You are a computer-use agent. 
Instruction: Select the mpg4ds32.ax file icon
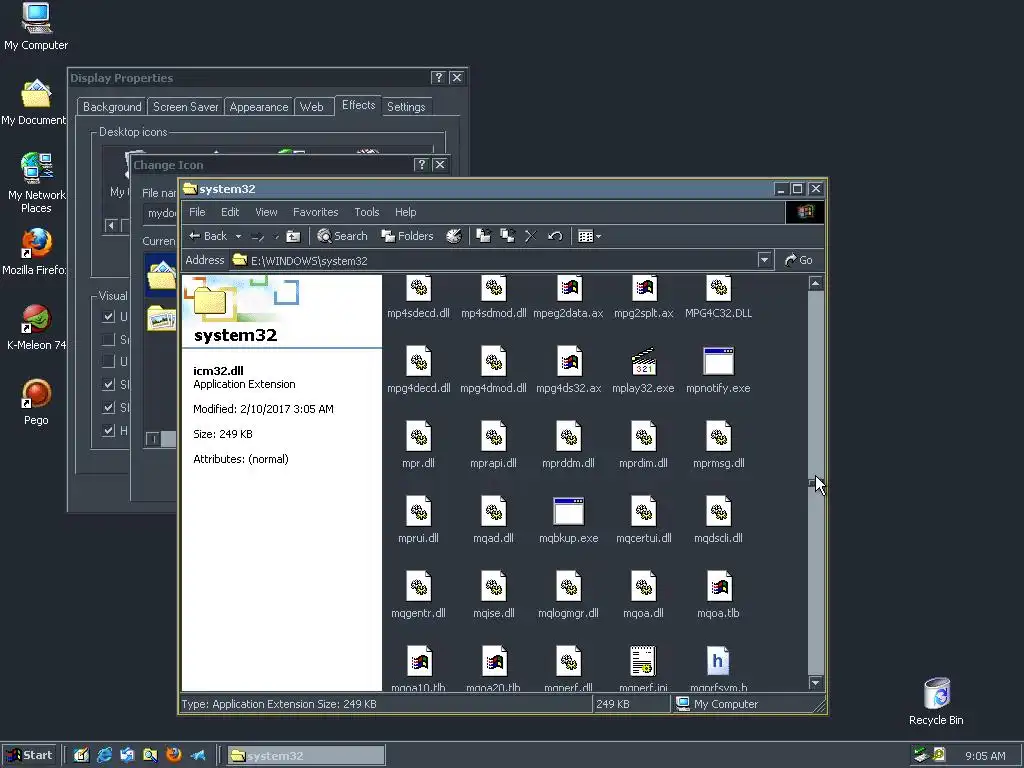(569, 361)
